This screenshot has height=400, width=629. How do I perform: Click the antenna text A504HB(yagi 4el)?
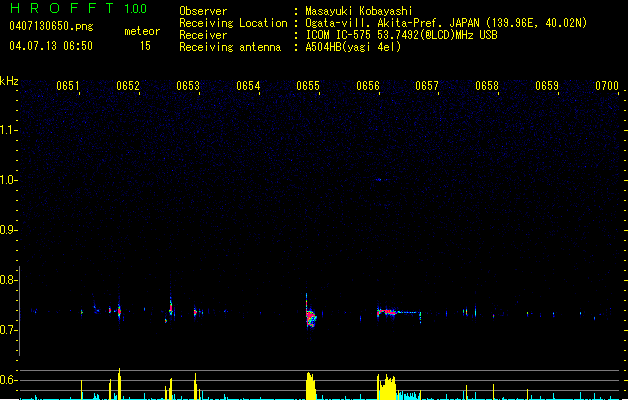(x=353, y=47)
